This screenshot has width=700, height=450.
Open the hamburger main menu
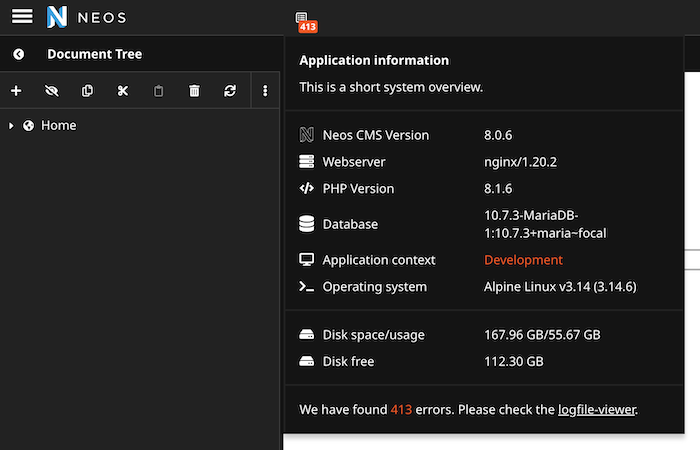pyautogui.click(x=22, y=17)
